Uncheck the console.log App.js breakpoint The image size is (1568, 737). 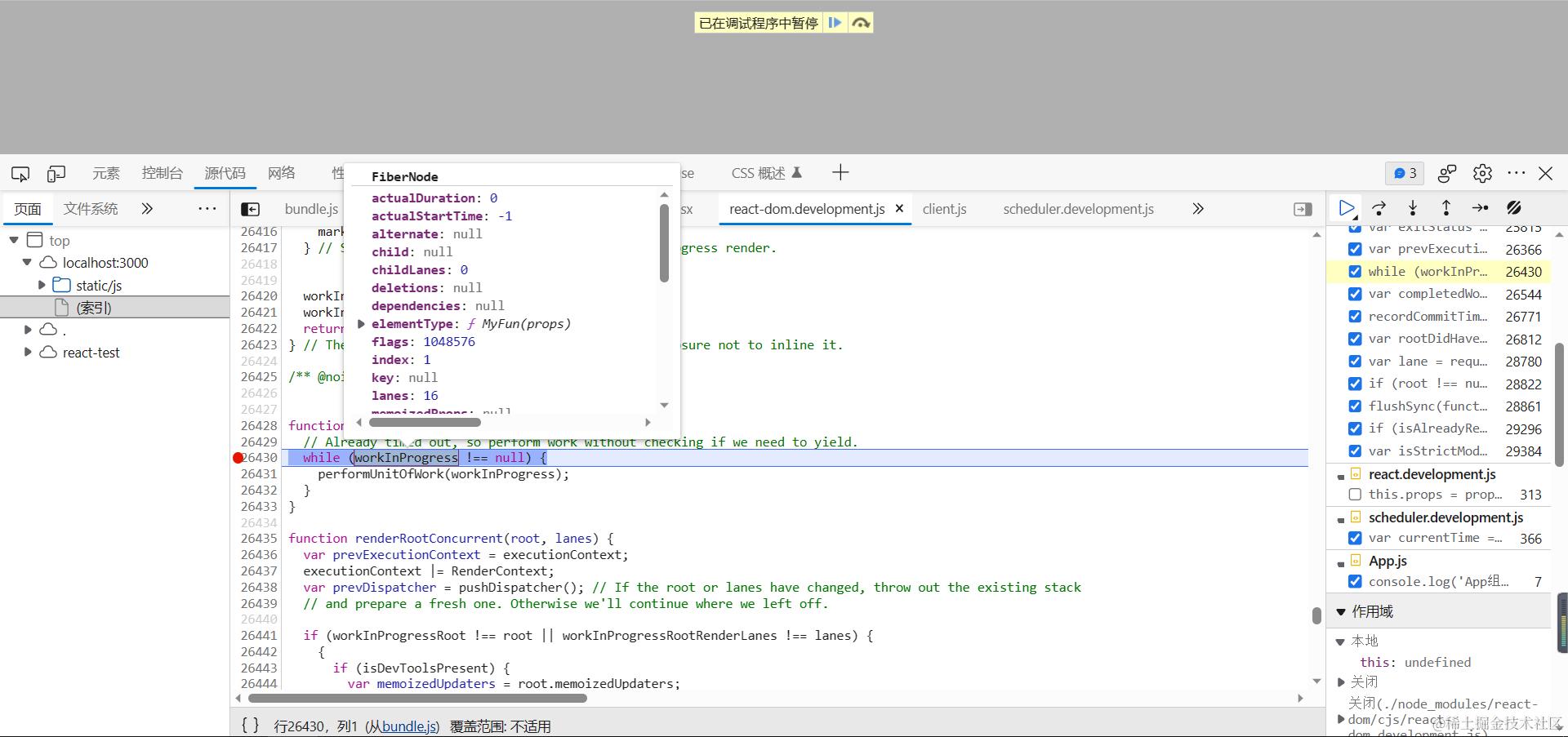click(1355, 582)
